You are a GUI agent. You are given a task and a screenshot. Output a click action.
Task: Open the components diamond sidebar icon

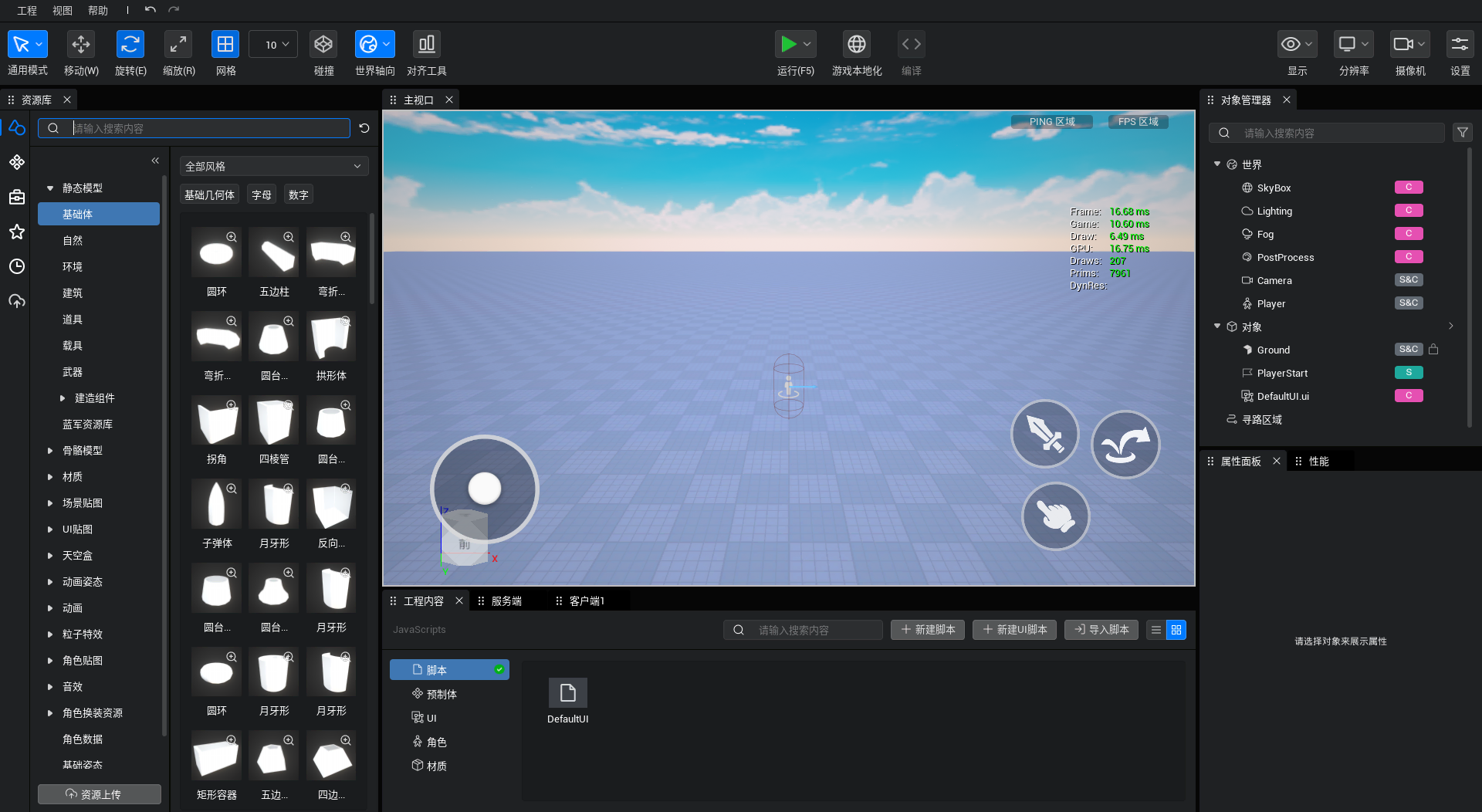pos(17,162)
